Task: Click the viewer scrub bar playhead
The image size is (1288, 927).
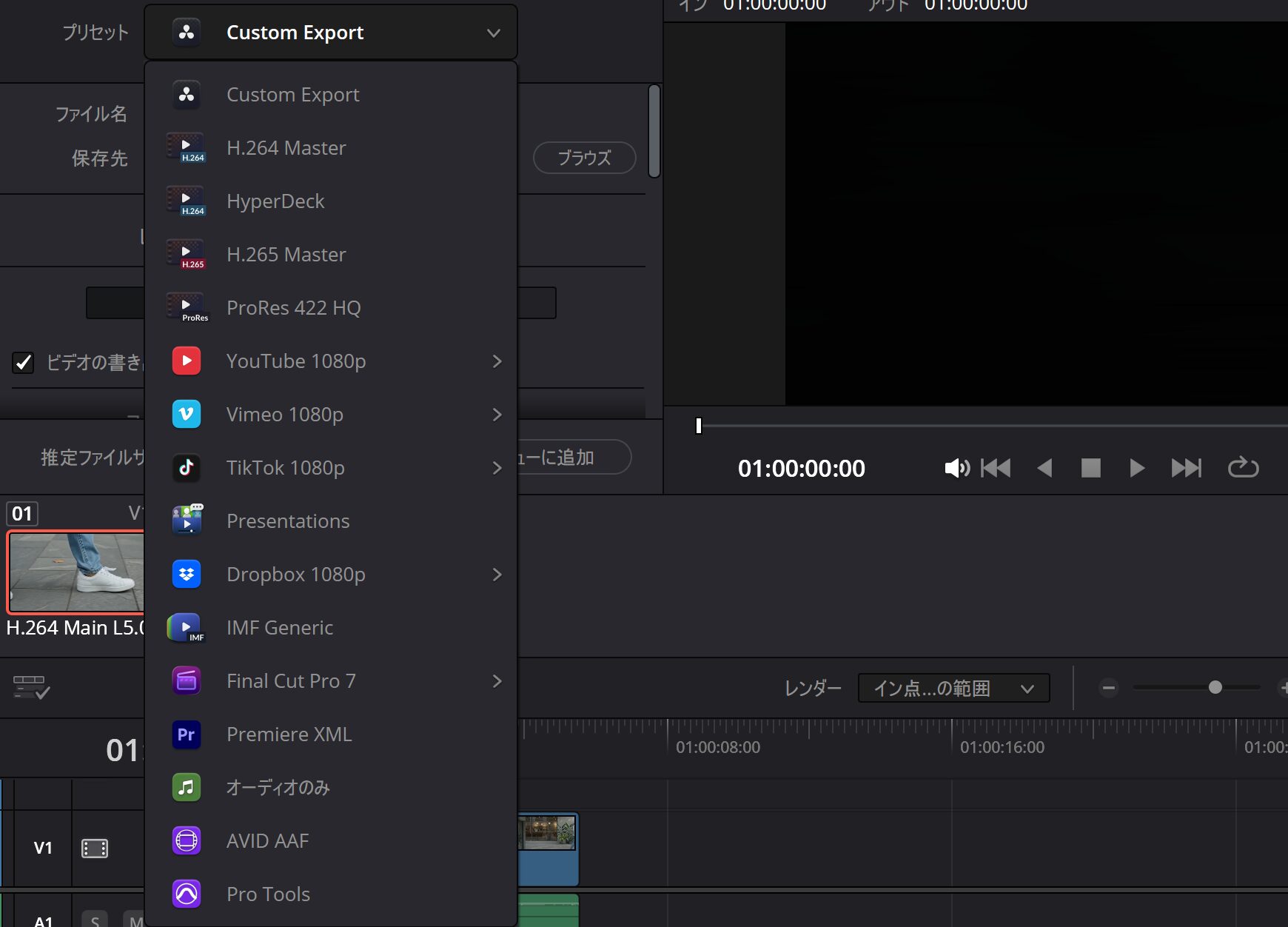Action: tap(698, 426)
